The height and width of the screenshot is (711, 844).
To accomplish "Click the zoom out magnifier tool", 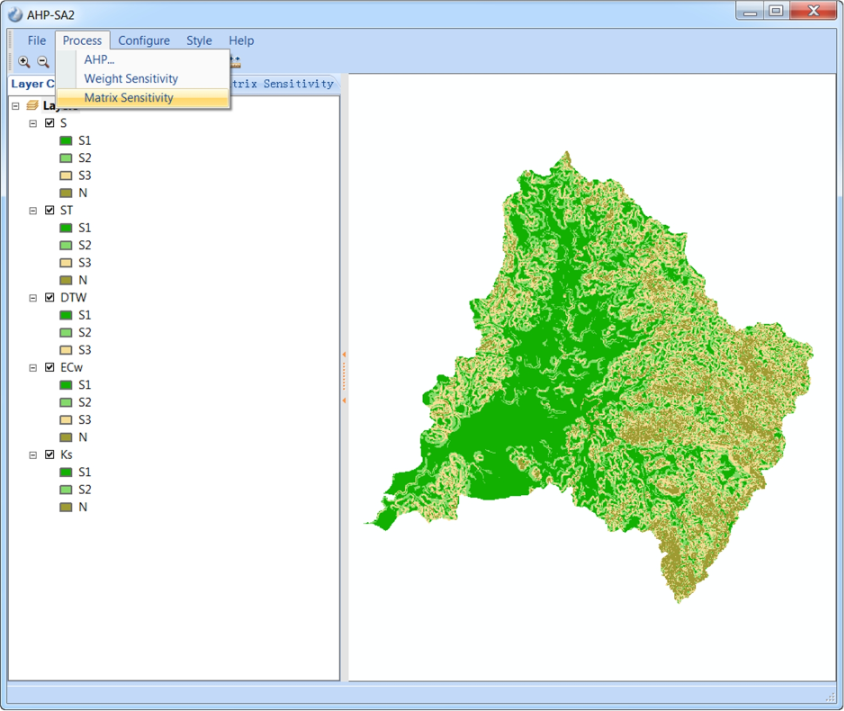I will 43,61.
